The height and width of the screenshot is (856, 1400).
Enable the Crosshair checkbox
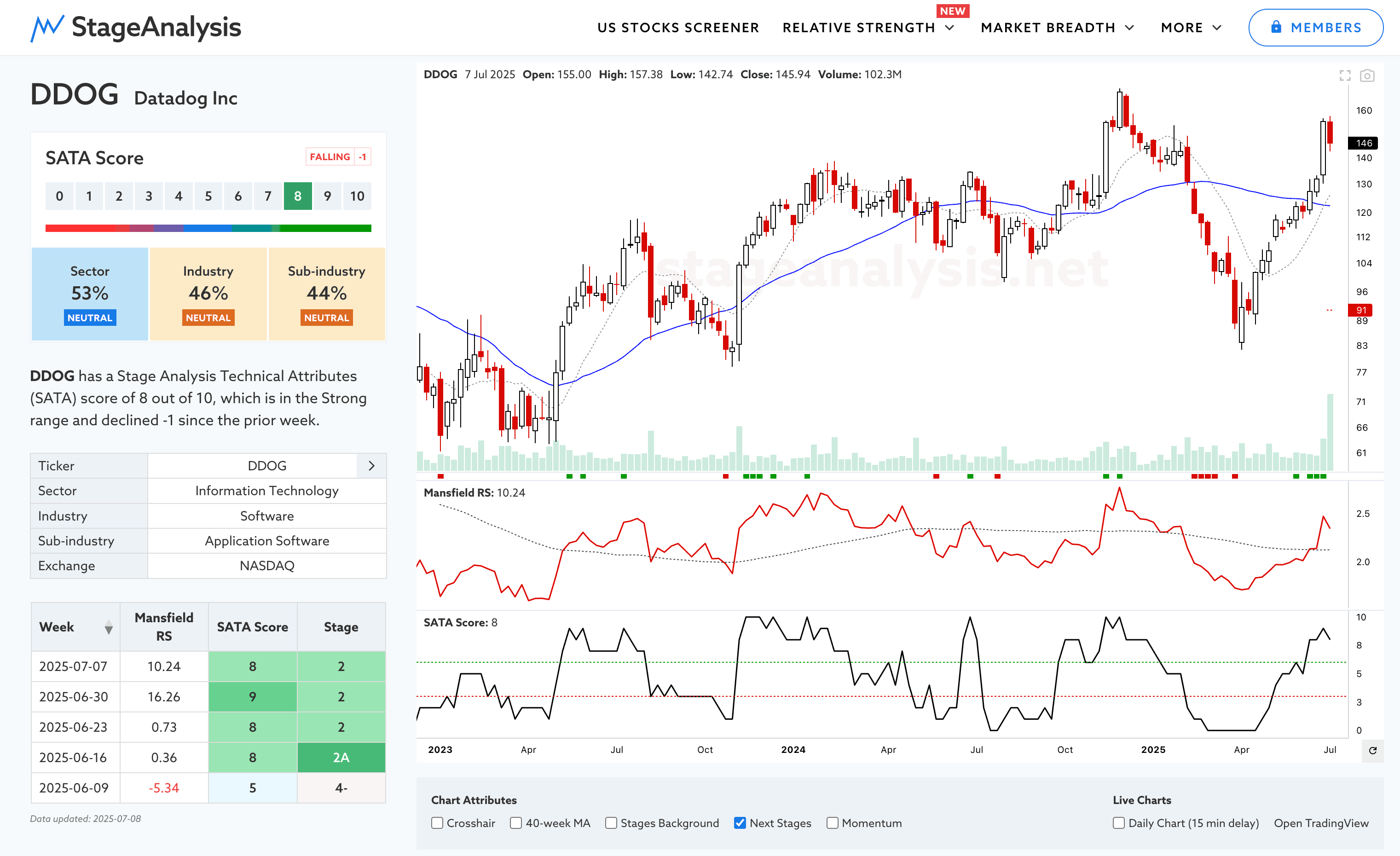click(x=437, y=823)
